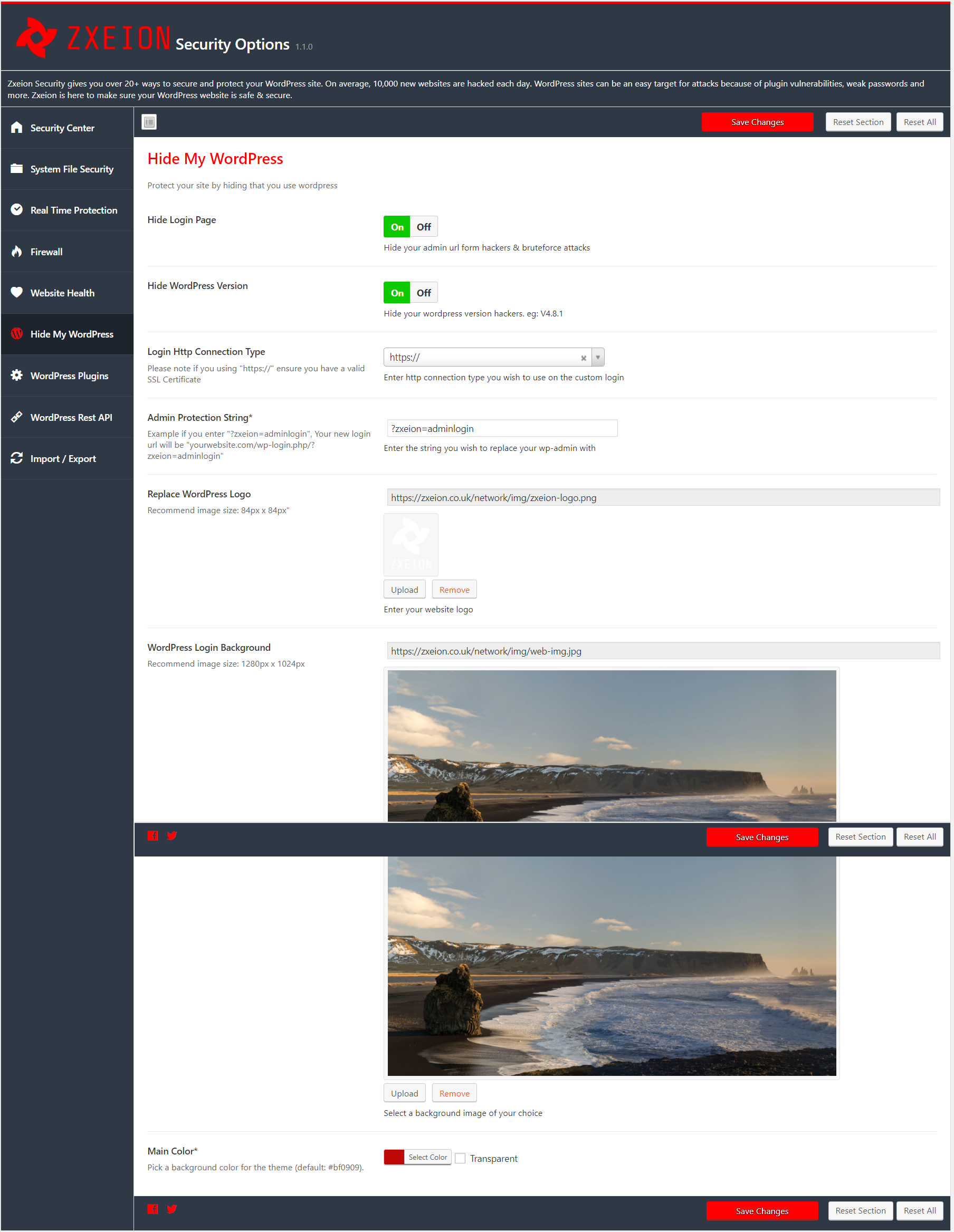Viewport: 954px width, 1232px height.
Task: Go to WordPress Rest API in the sidebar
Action: coord(67,417)
